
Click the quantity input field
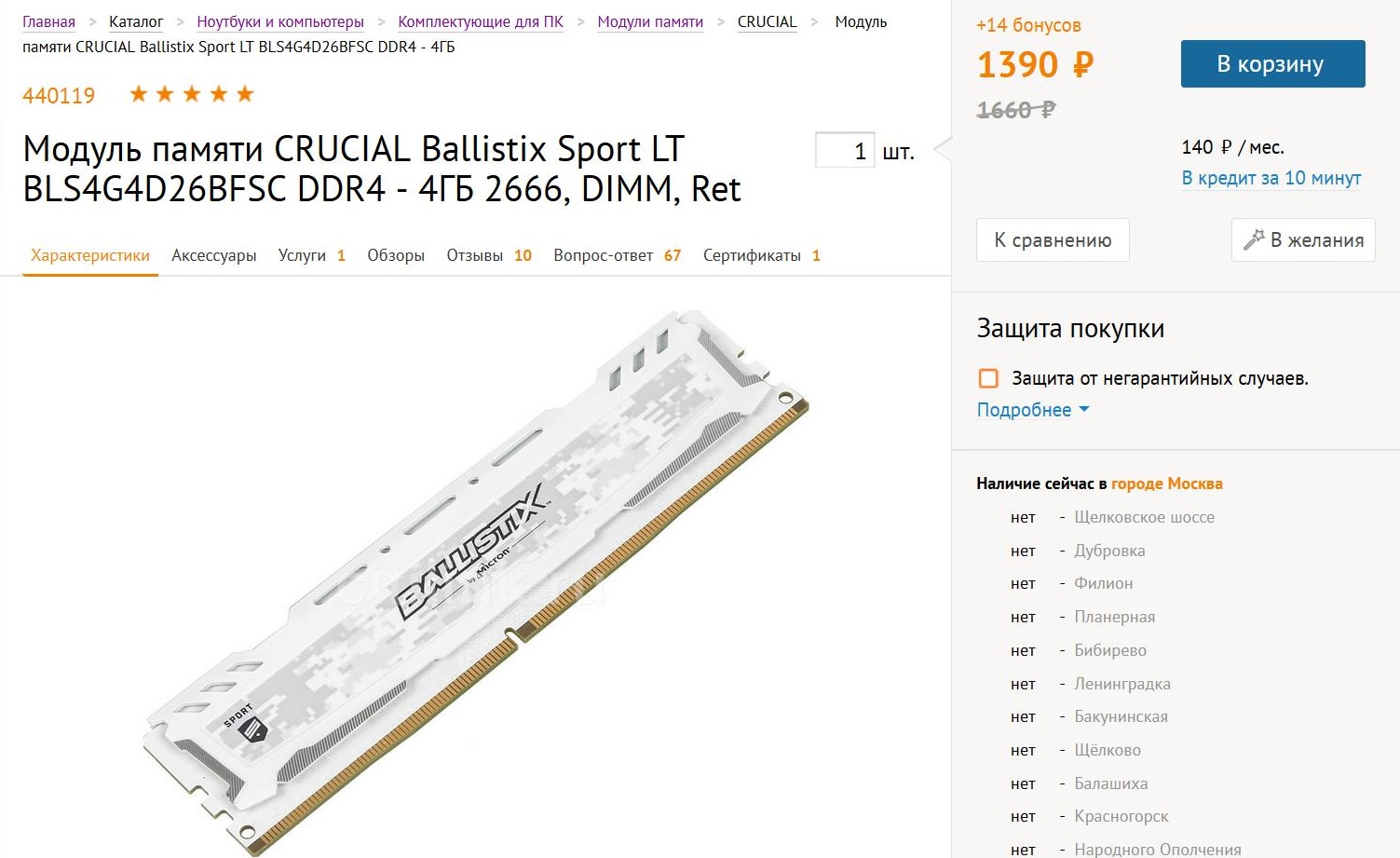844,151
